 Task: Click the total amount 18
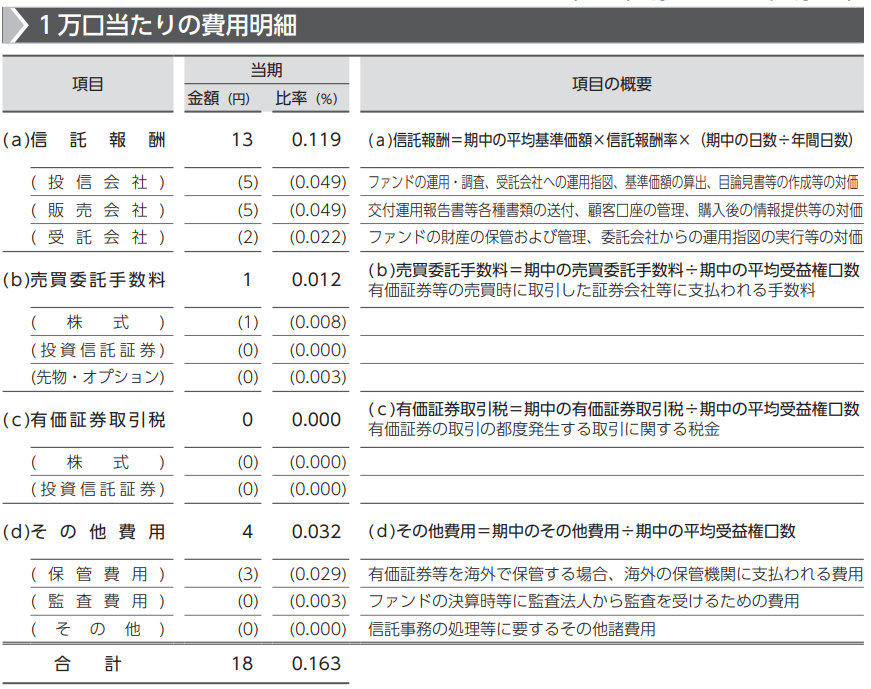[x=242, y=663]
